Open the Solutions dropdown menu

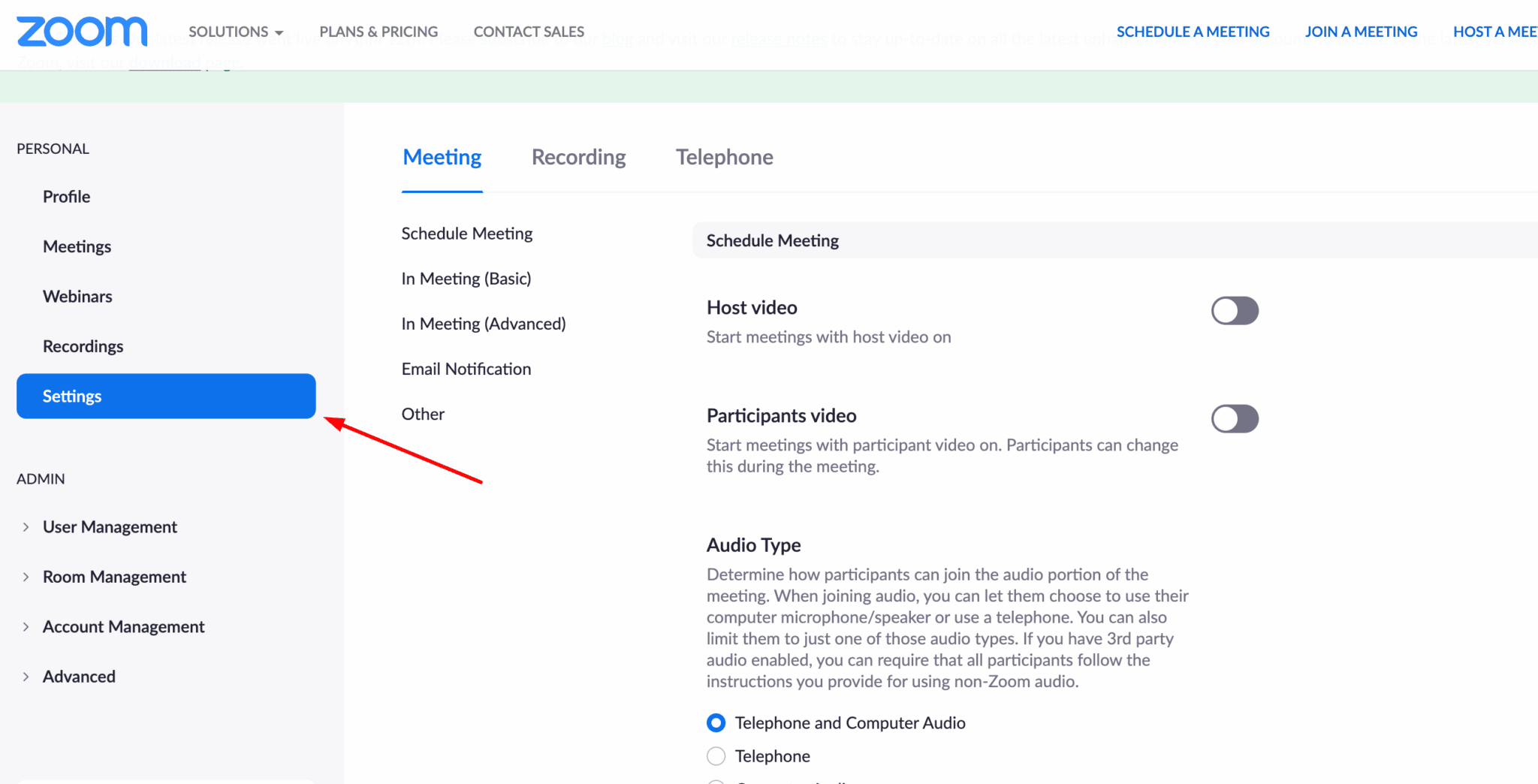236,32
